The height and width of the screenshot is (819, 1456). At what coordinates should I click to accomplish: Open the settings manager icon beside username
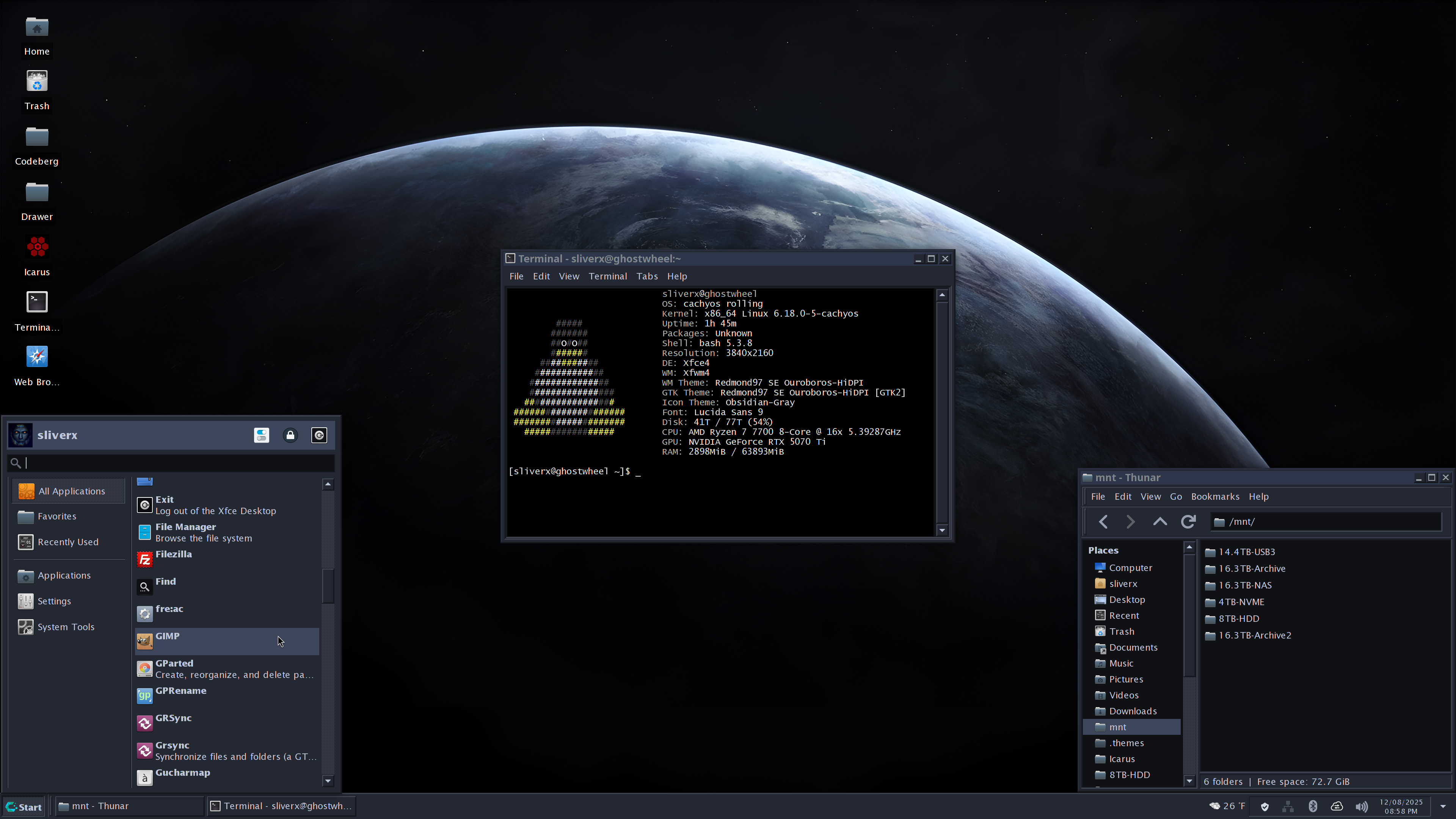coord(261,435)
